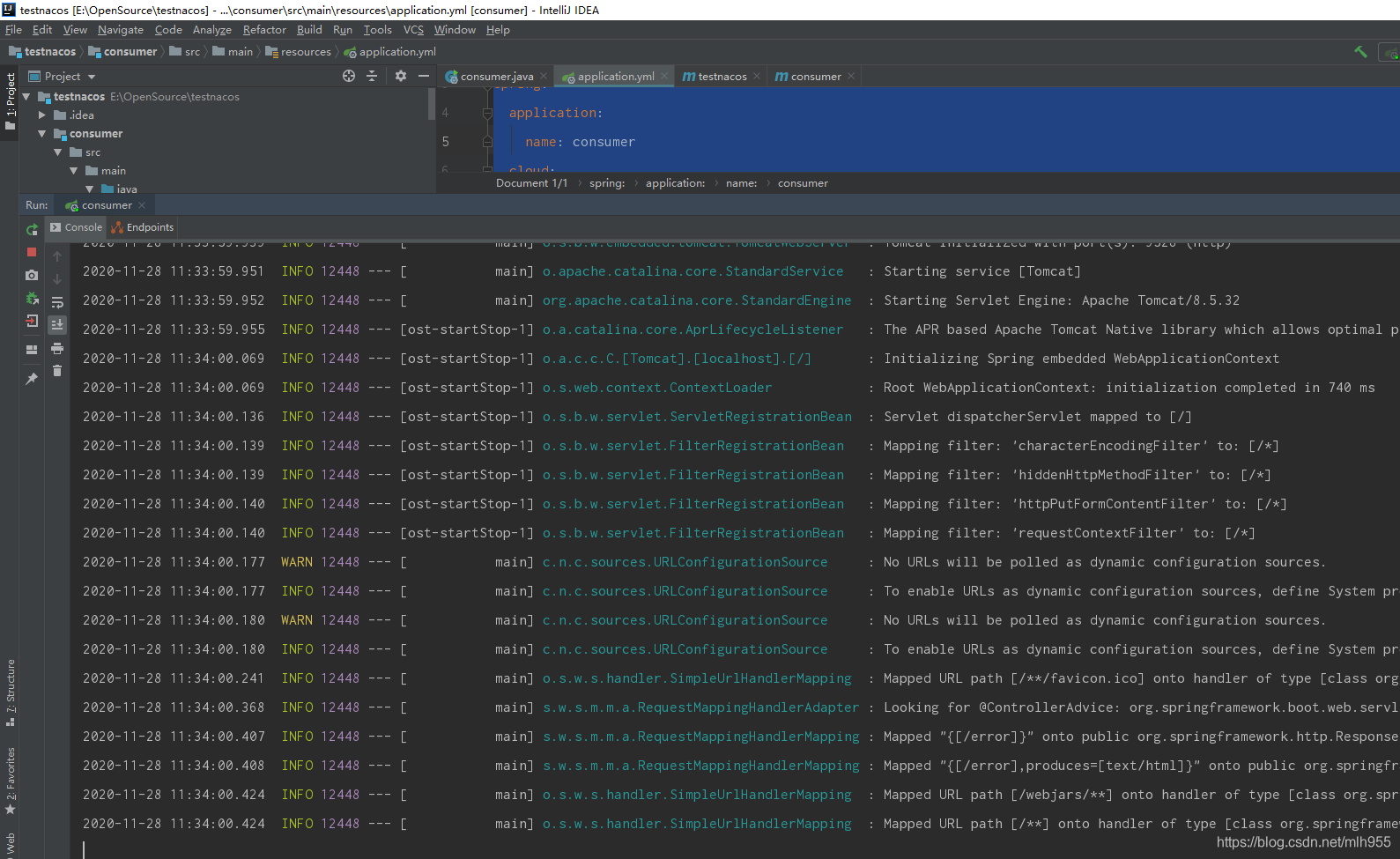Select the .idea folder in tree
This screenshot has width=1400, height=859.
(x=74, y=115)
